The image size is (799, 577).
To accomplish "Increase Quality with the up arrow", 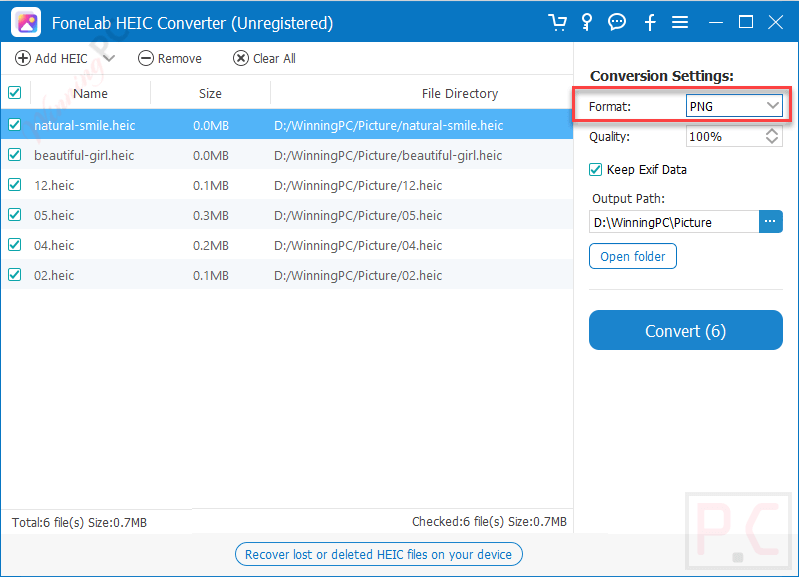I will click(x=772, y=132).
